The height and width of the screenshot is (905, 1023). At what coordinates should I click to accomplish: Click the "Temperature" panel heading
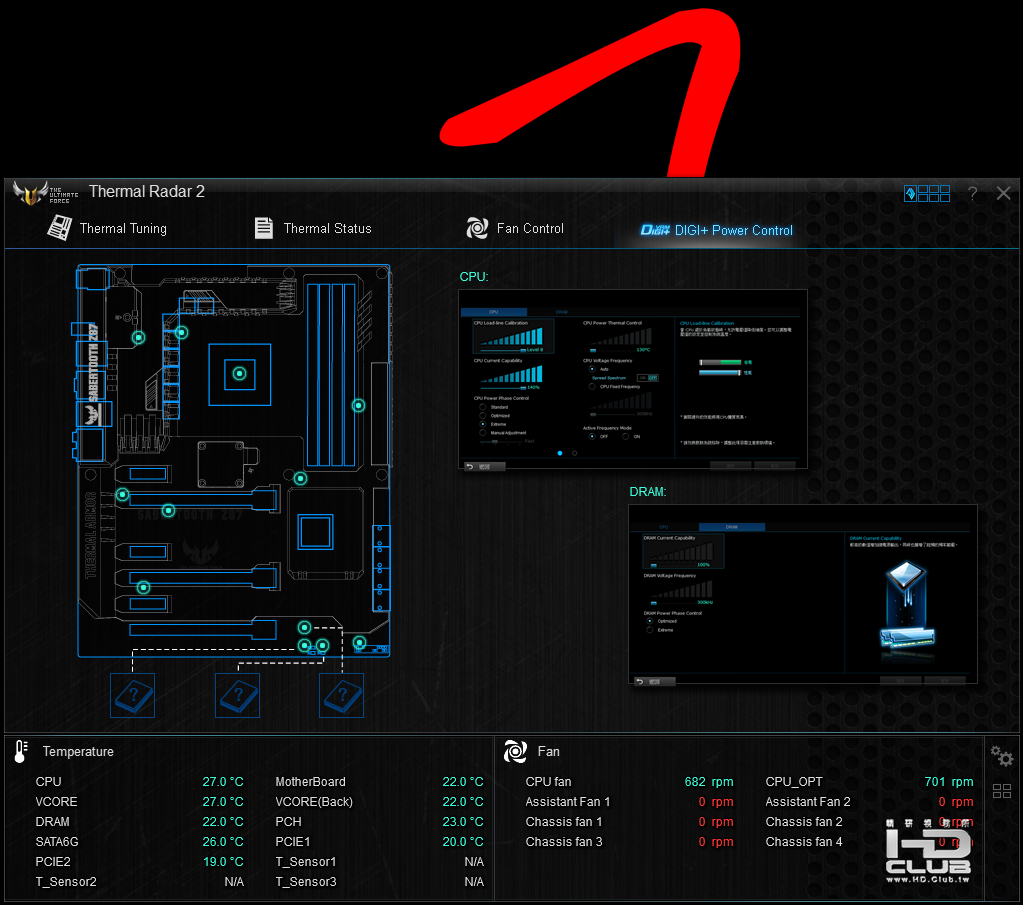coord(78,752)
